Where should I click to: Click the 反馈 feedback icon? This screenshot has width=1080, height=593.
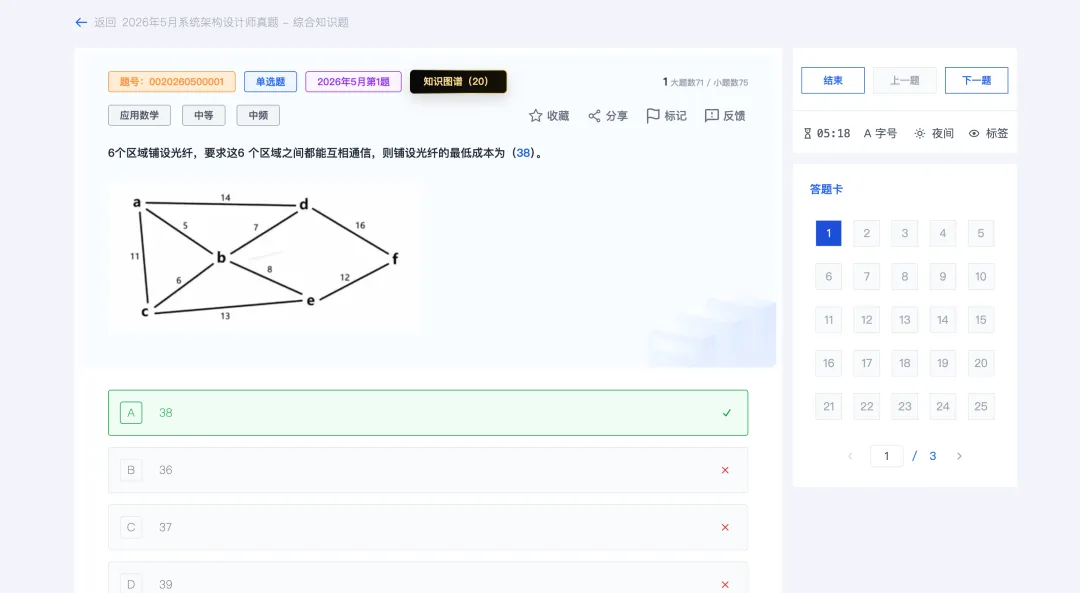[712, 116]
